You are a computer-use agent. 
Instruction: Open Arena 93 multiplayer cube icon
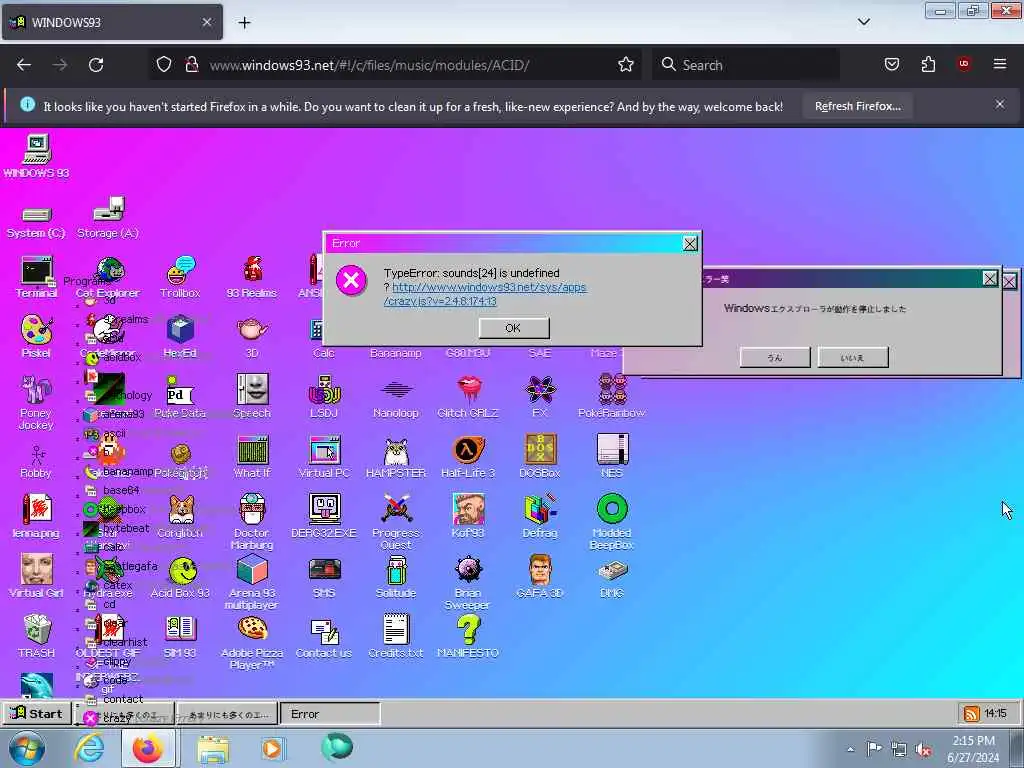pos(252,569)
